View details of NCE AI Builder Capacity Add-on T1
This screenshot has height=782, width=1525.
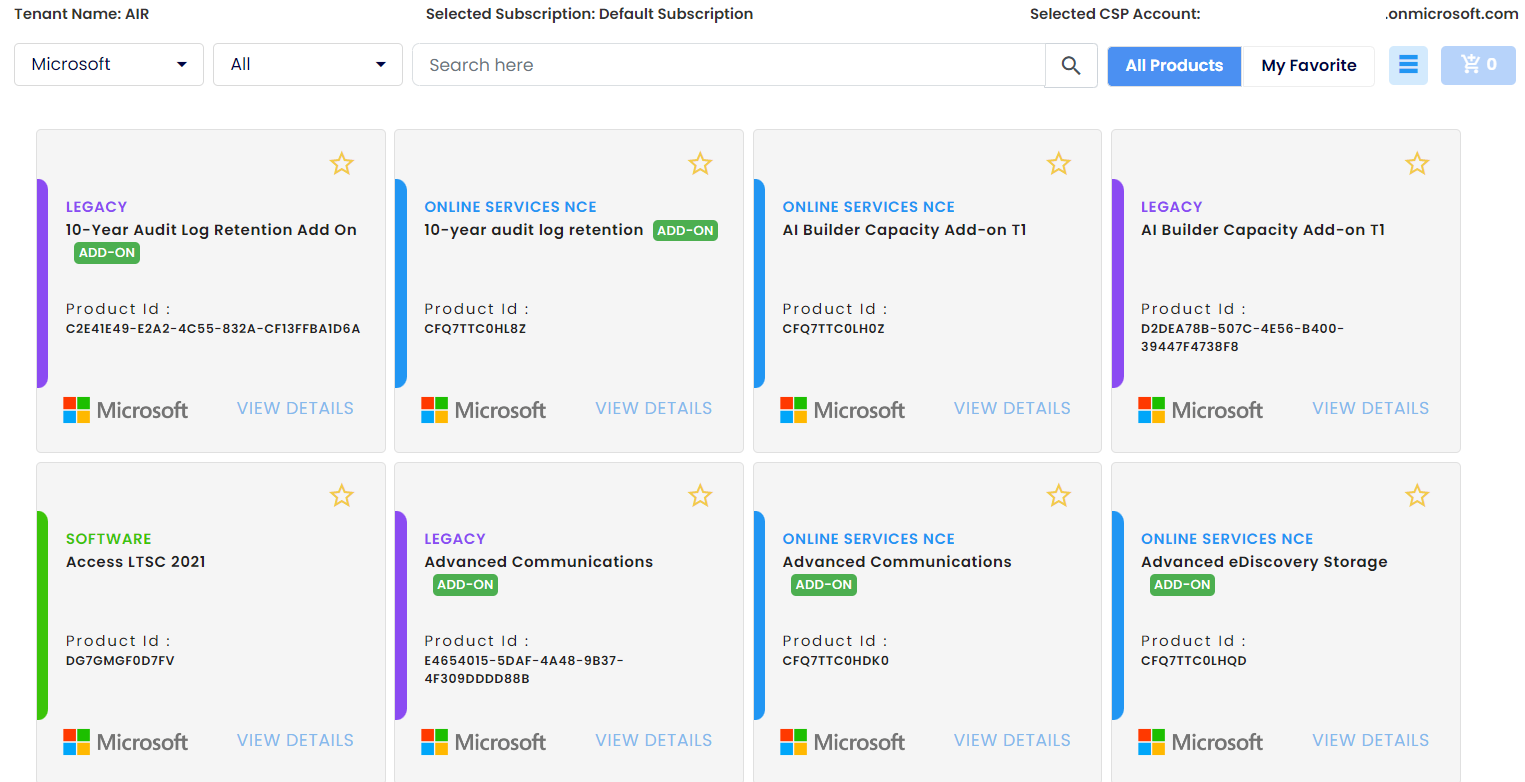1012,408
